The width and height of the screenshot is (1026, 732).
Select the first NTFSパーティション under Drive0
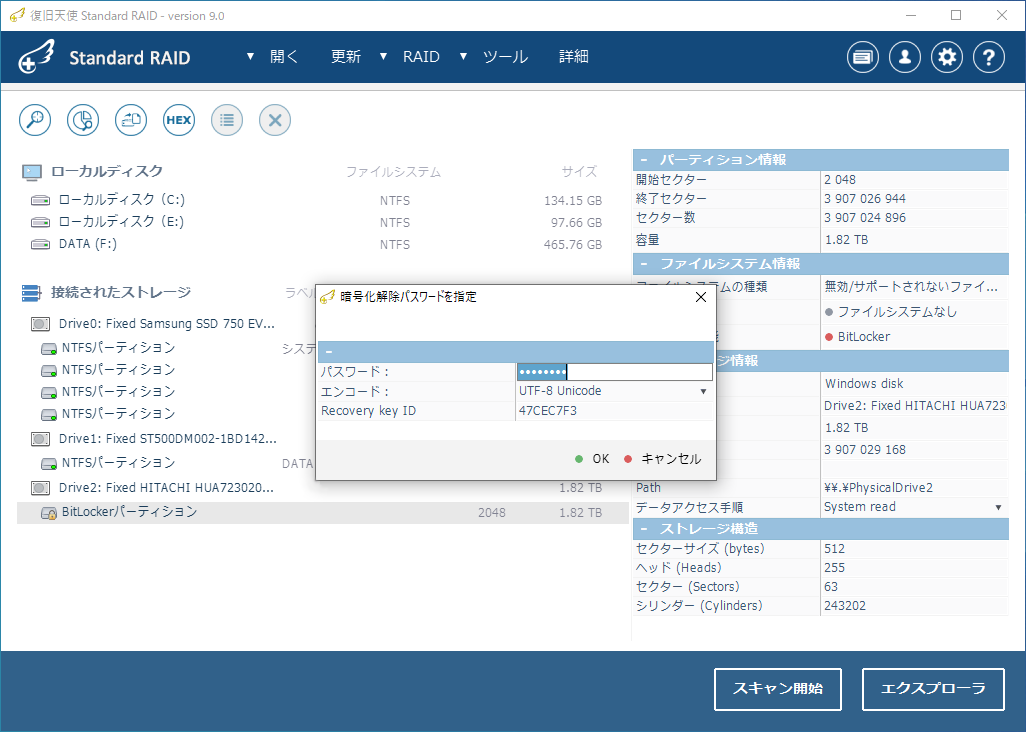point(118,348)
